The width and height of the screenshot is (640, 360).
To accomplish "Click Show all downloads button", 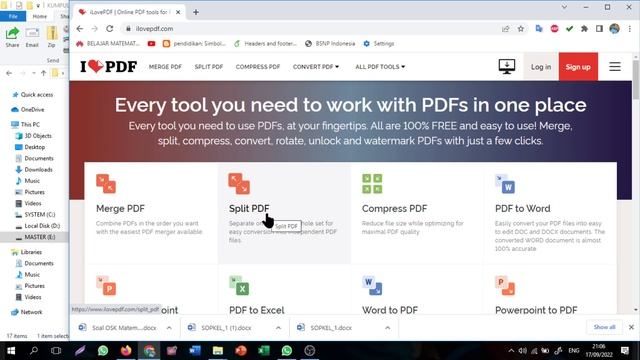I will tap(604, 327).
